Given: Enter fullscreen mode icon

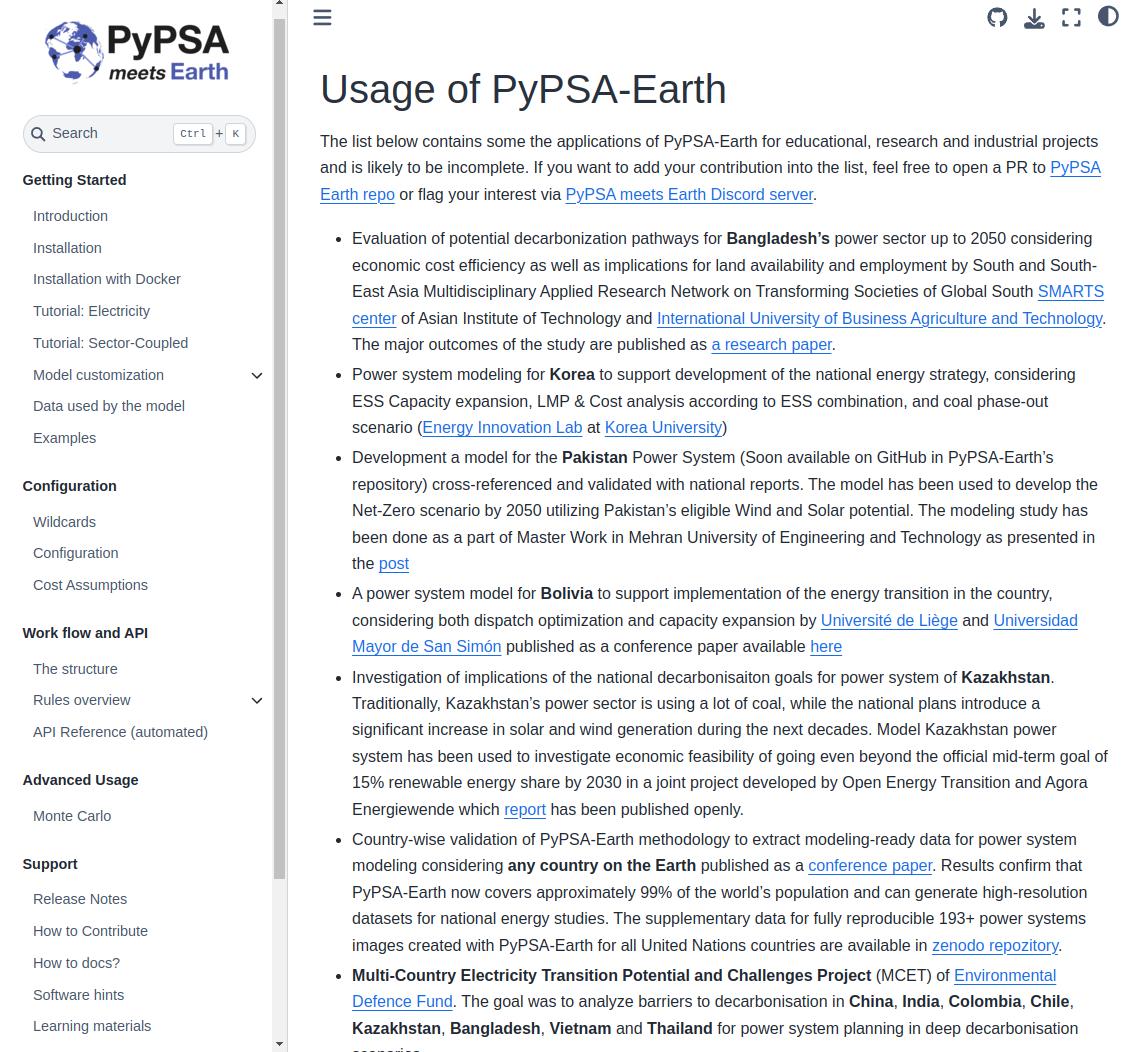Looking at the screenshot, I should click(x=1071, y=17).
